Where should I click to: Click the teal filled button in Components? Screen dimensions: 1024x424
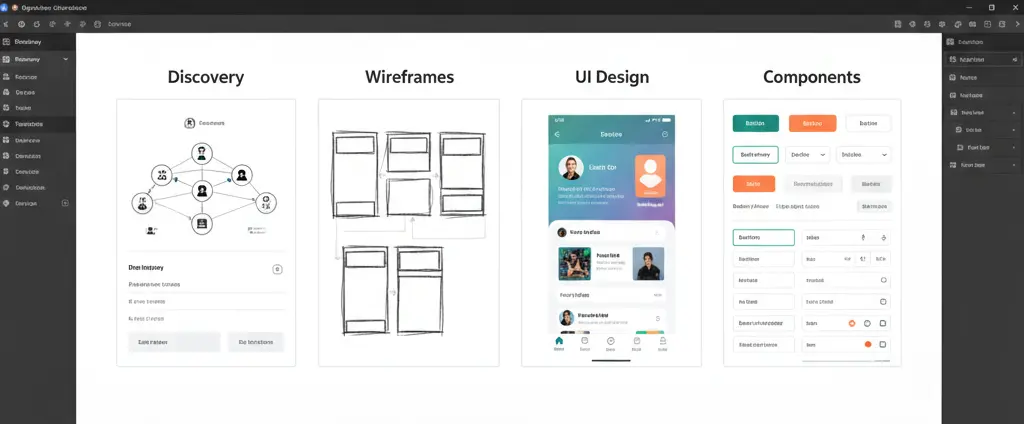pyautogui.click(x=756, y=123)
